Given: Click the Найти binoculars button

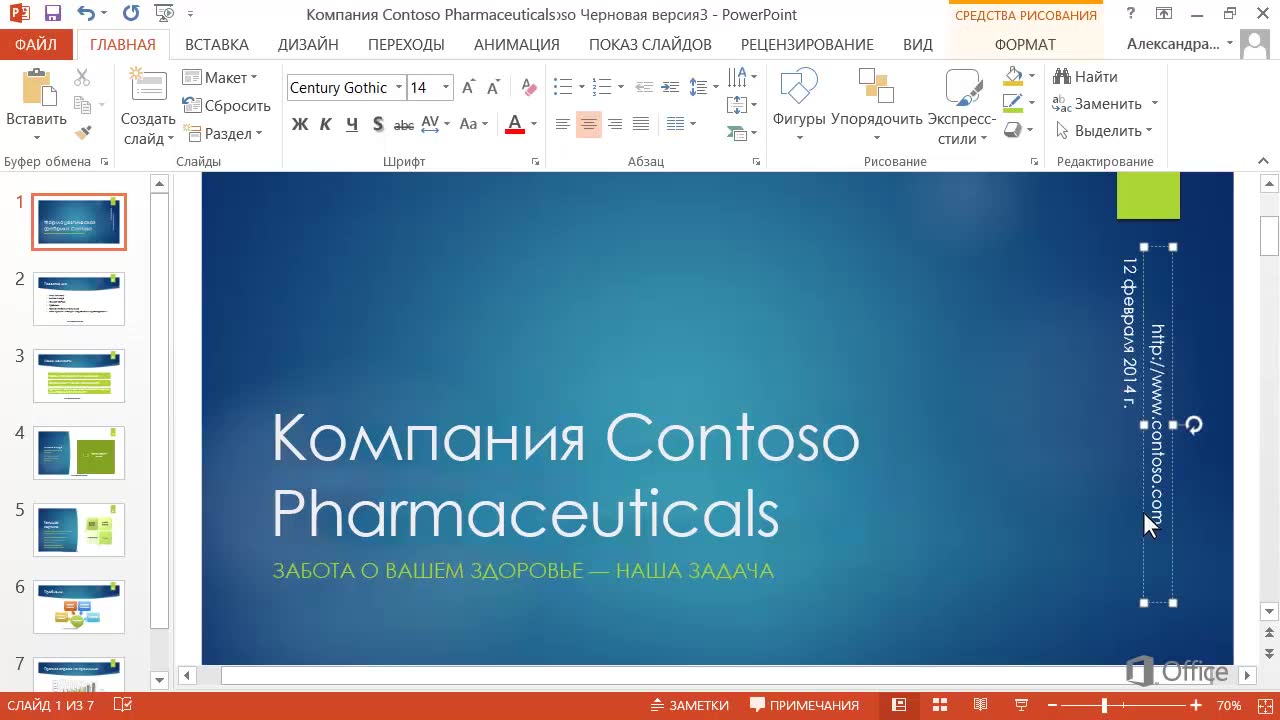Looking at the screenshot, I should (x=1085, y=77).
